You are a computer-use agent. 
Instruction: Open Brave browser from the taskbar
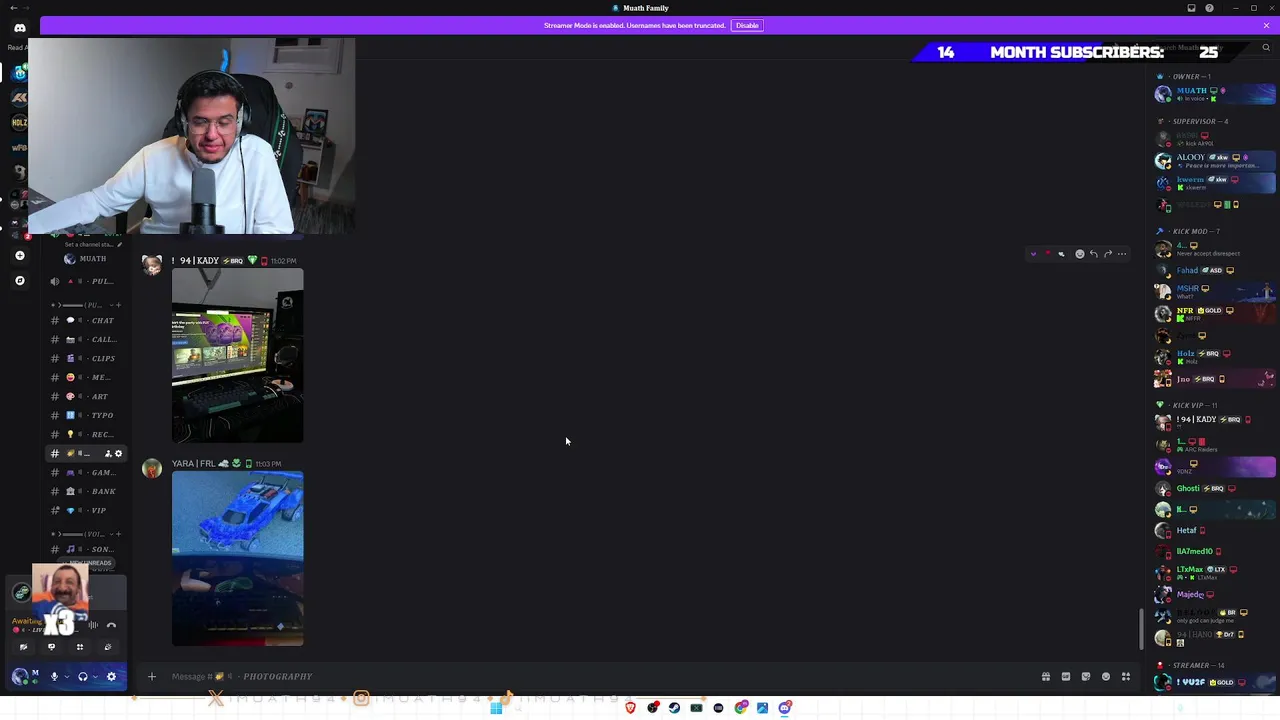pos(630,708)
